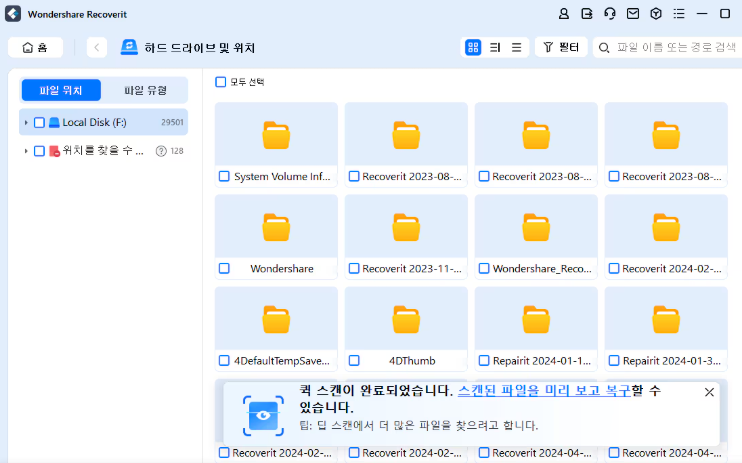This screenshot has height=463, width=742.
Task: Open the Repairit 2024-01-1... folder thumbnail
Action: (x=536, y=319)
